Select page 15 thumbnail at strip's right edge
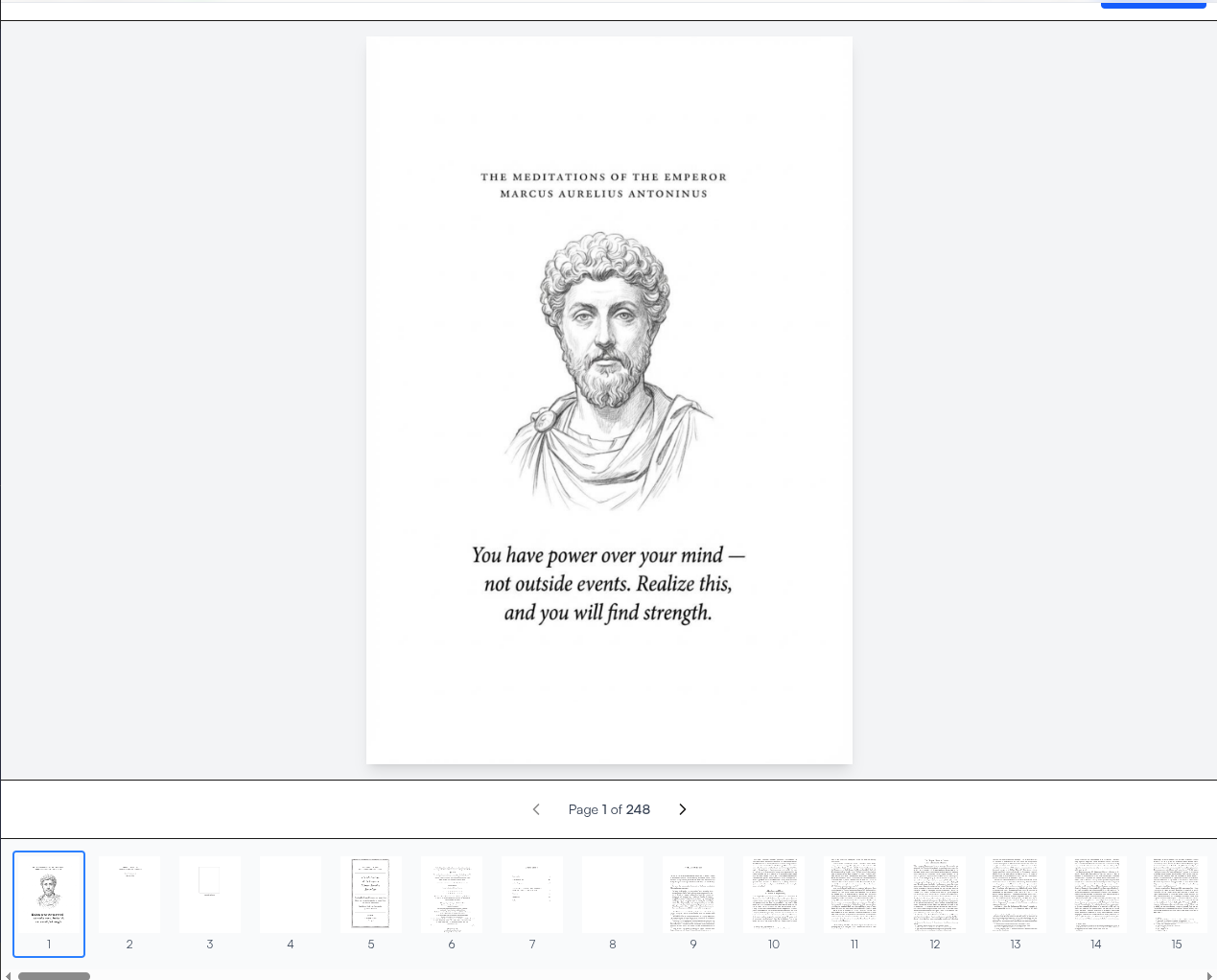This screenshot has width=1217, height=980. click(1177, 894)
